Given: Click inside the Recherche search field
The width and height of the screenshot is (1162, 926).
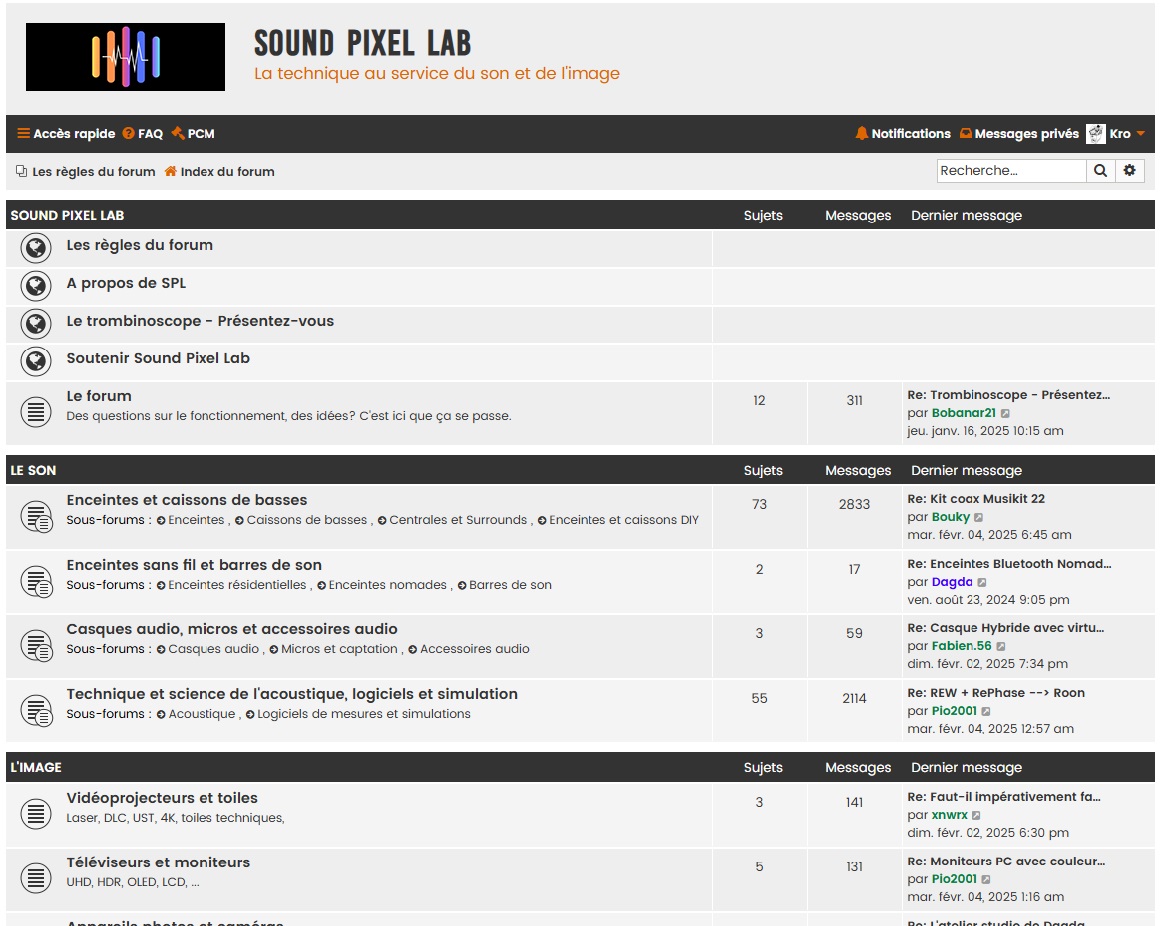Looking at the screenshot, I should (1010, 170).
